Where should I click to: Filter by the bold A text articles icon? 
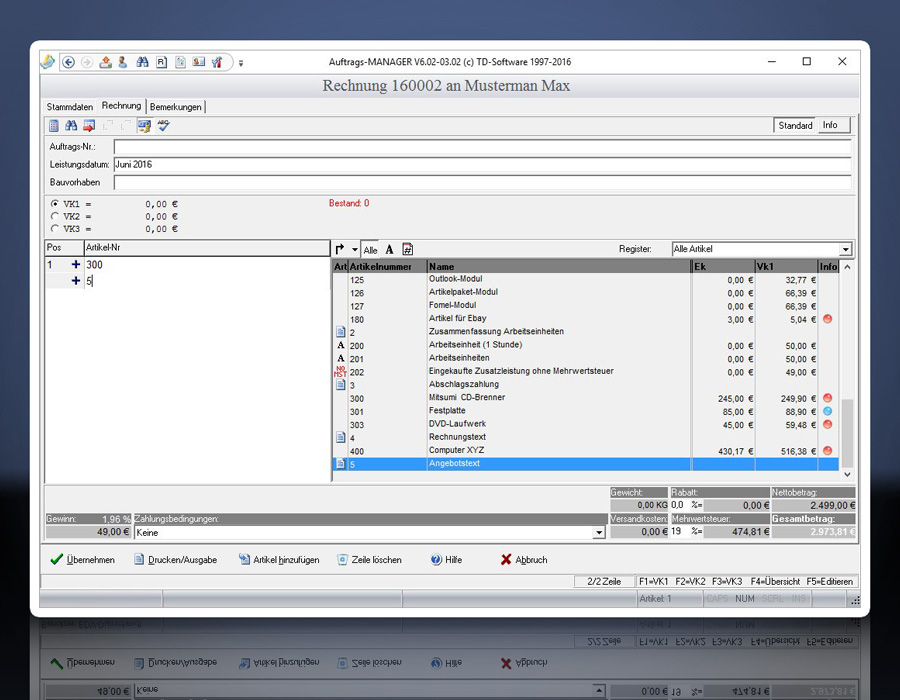(389, 250)
